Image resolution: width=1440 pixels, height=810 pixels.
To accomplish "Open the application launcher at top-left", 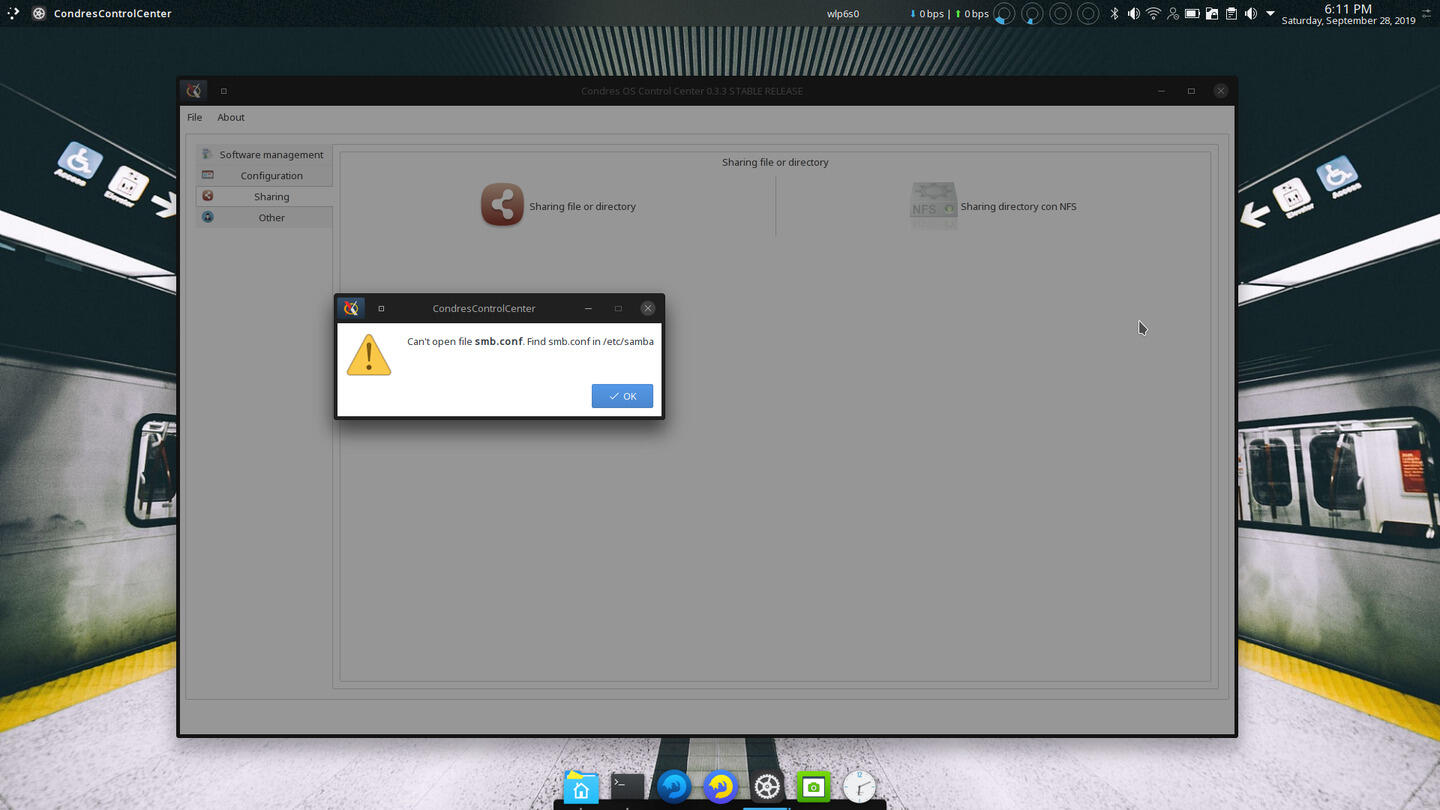I will [x=12, y=14].
